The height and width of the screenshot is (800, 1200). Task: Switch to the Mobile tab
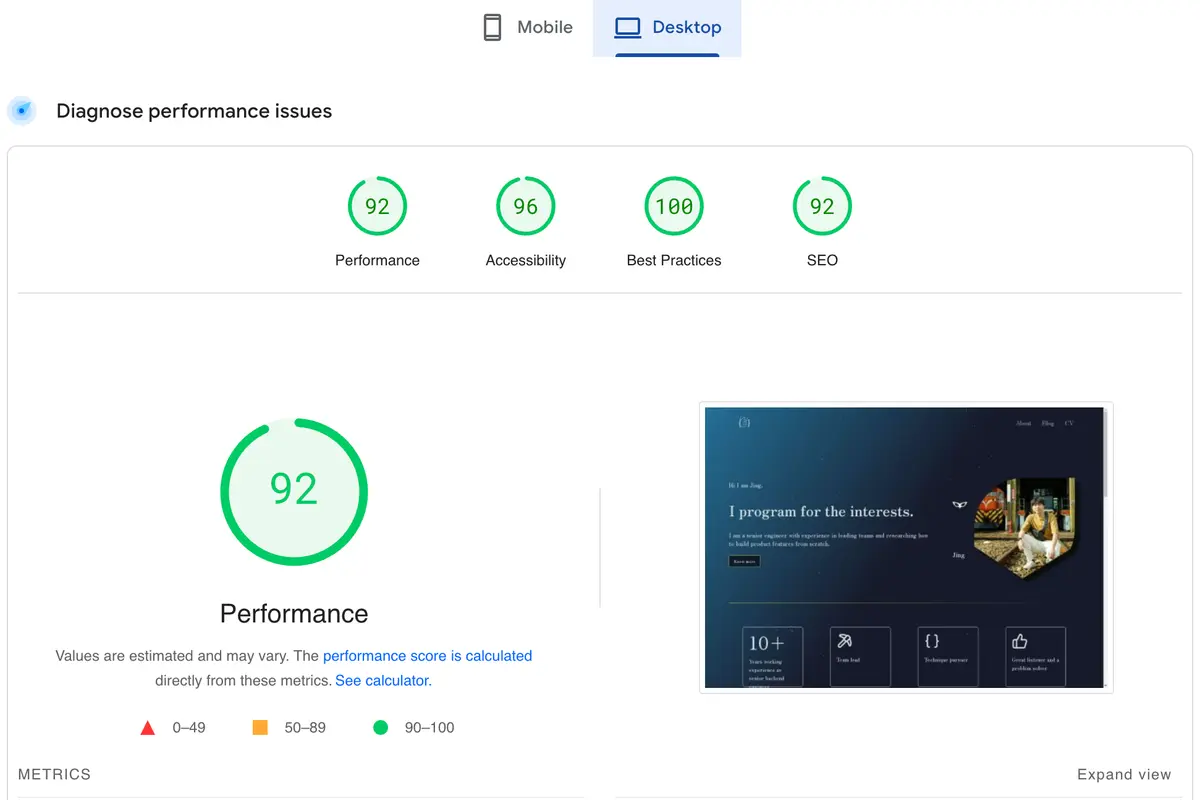coord(527,28)
